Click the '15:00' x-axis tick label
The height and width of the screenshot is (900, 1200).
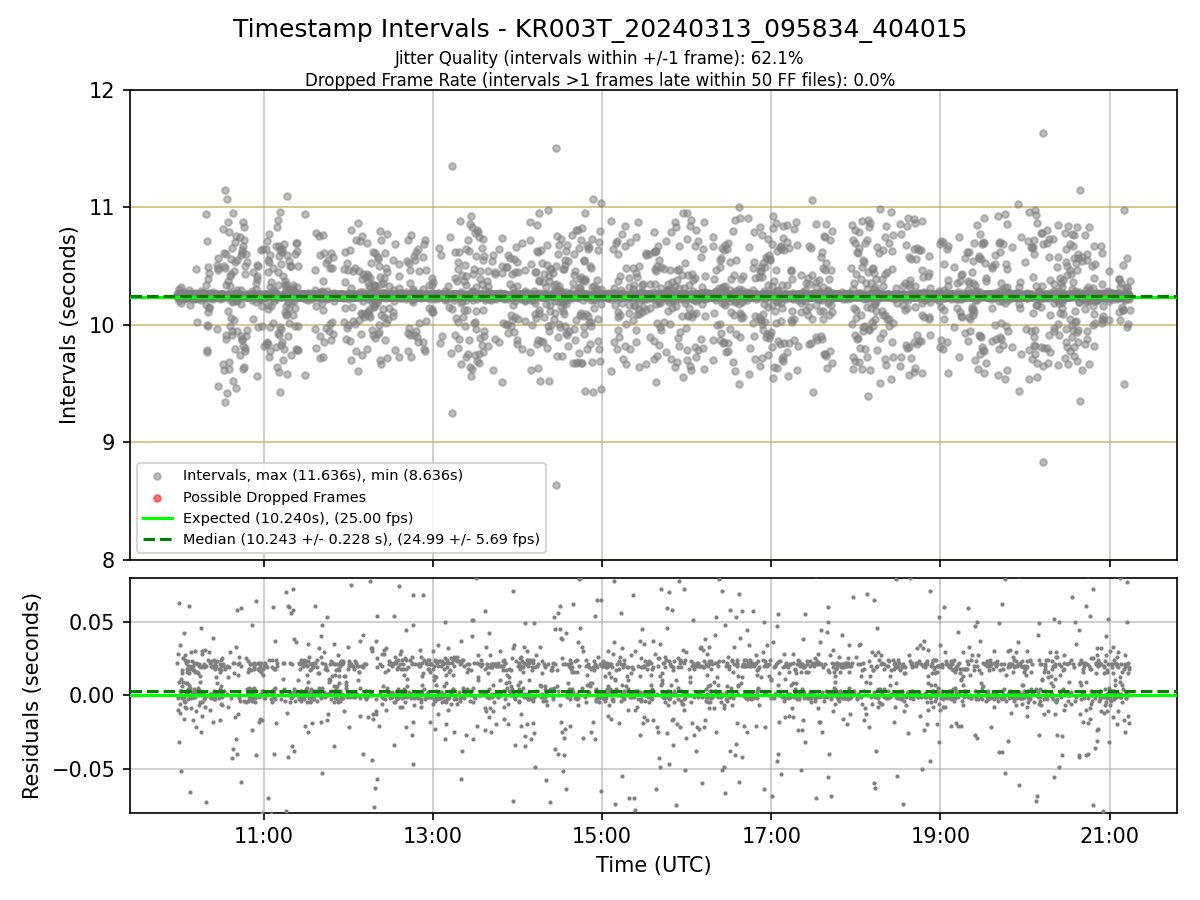(x=602, y=835)
